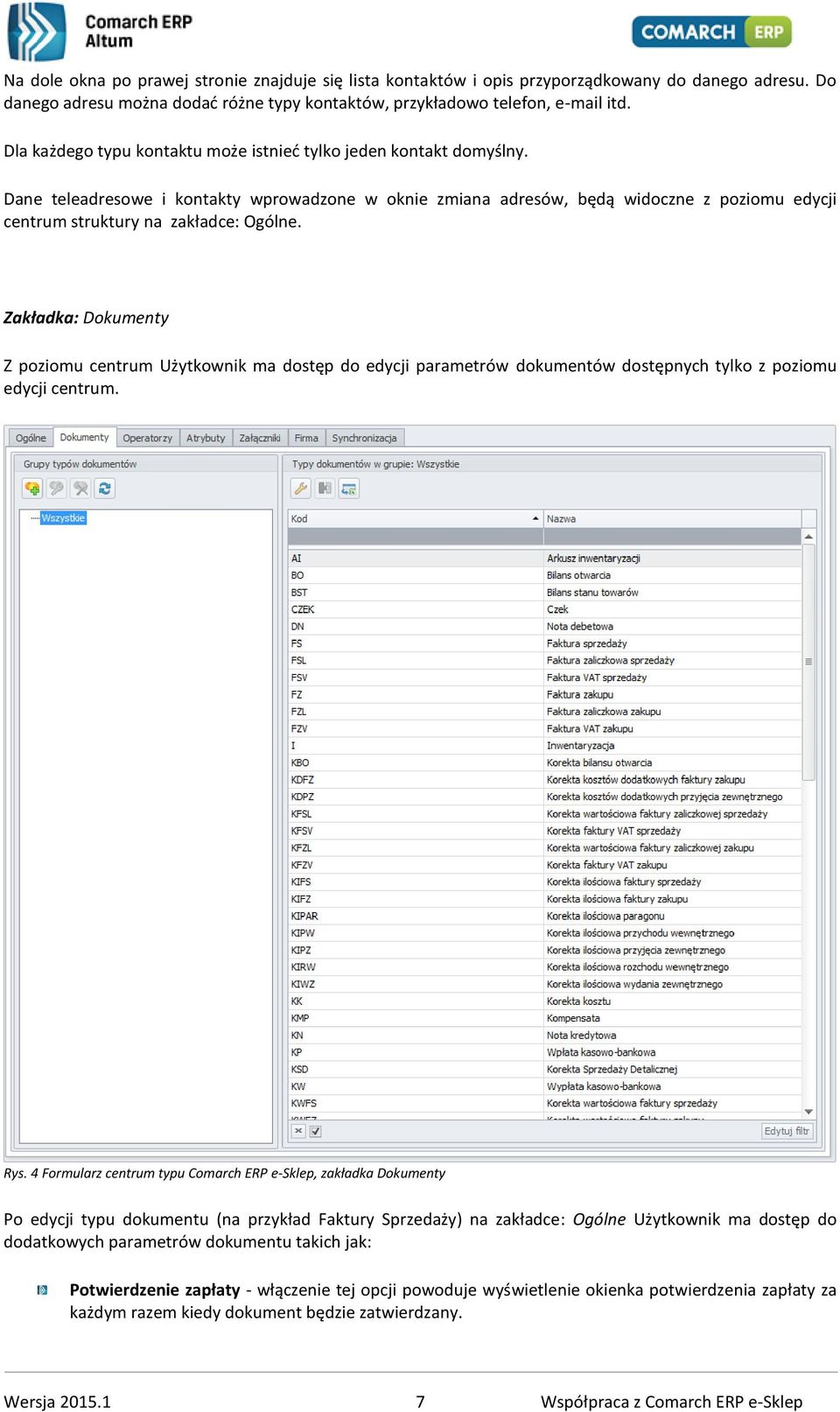The image size is (840, 1412).
Task: Click the FZL code cell
Action: pyautogui.click(x=415, y=712)
